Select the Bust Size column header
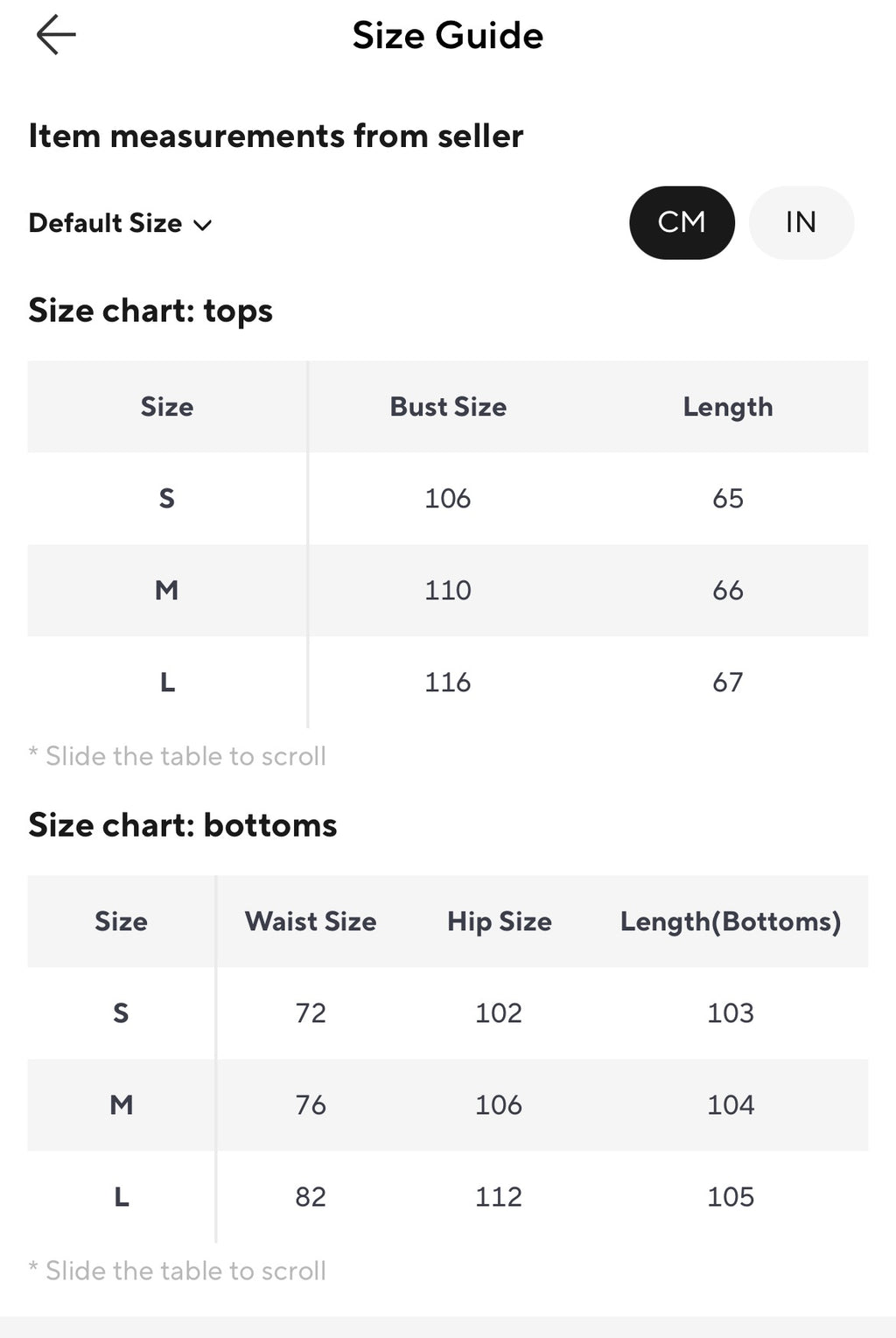 point(448,407)
